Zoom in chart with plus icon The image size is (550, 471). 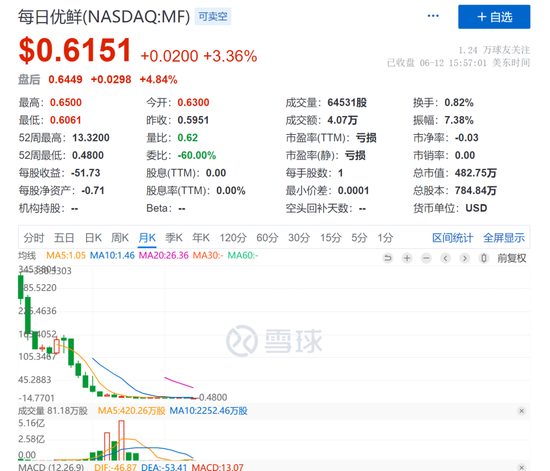(407, 258)
